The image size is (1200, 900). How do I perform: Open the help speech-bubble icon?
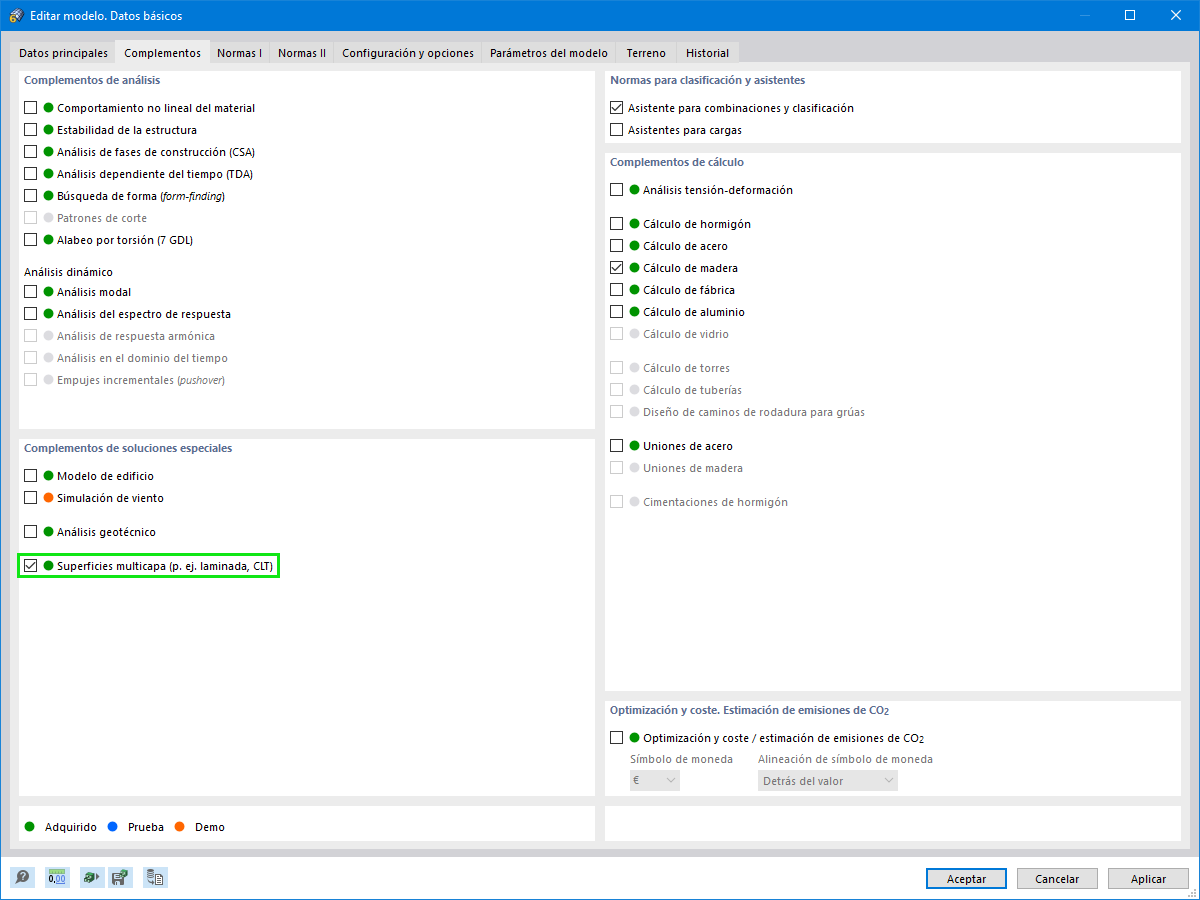click(22, 877)
